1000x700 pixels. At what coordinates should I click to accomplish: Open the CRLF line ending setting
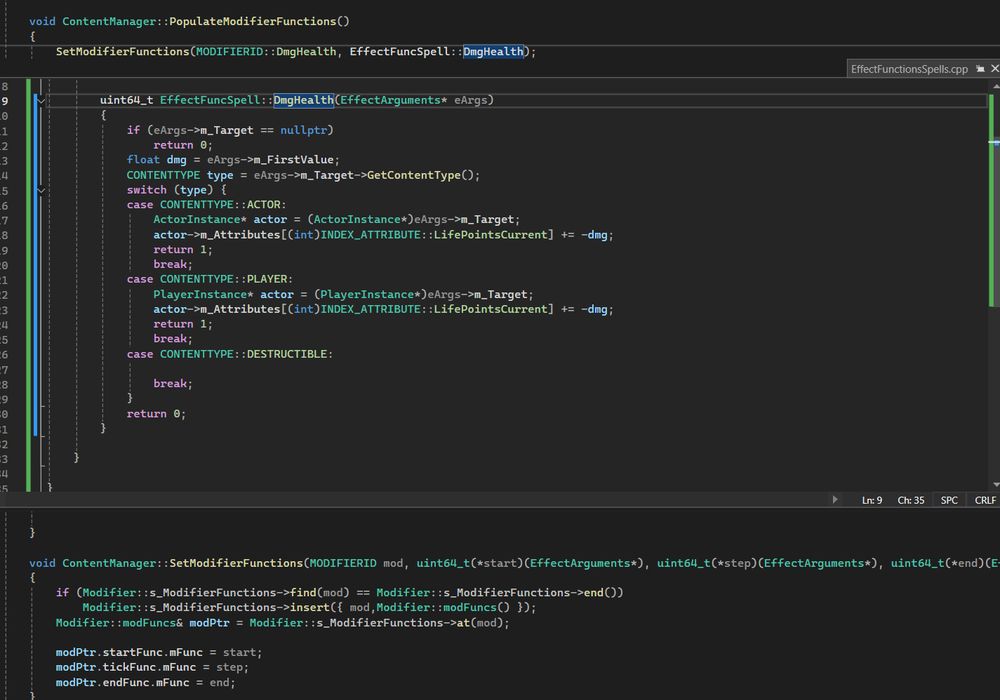(985, 500)
